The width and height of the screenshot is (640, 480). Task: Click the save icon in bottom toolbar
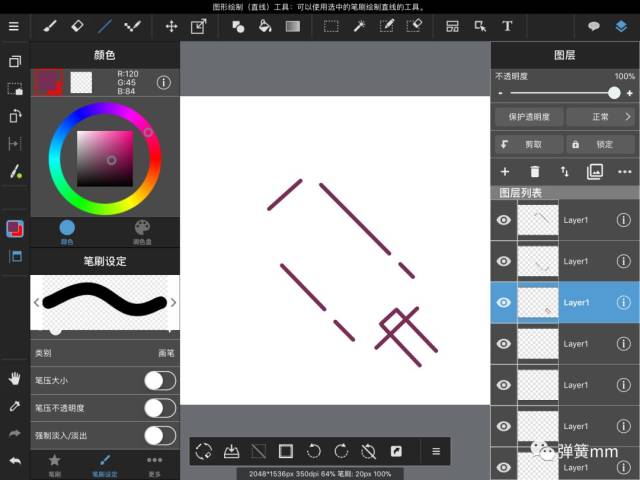click(231, 451)
